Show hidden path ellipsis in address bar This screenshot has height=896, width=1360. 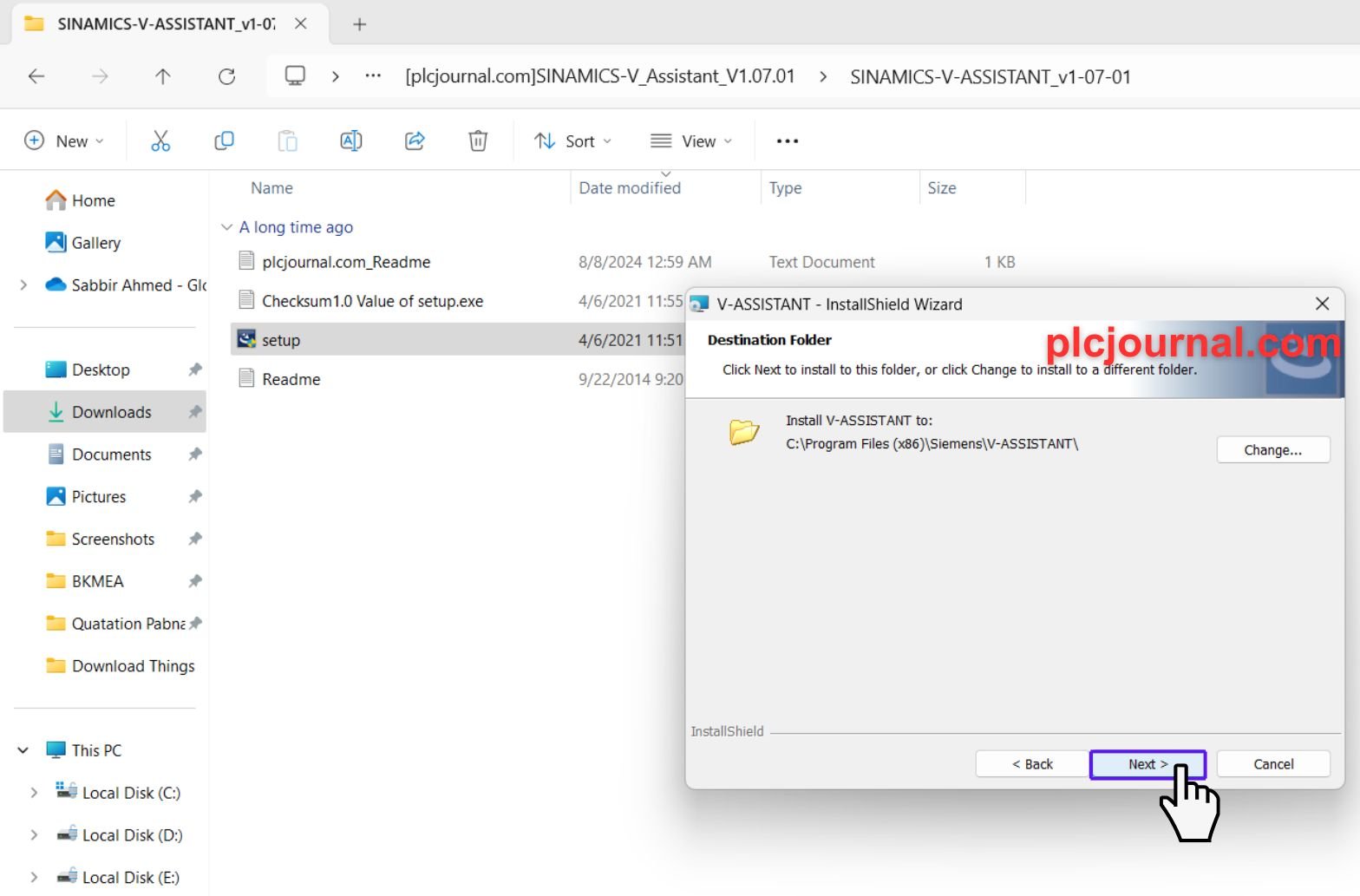373,75
